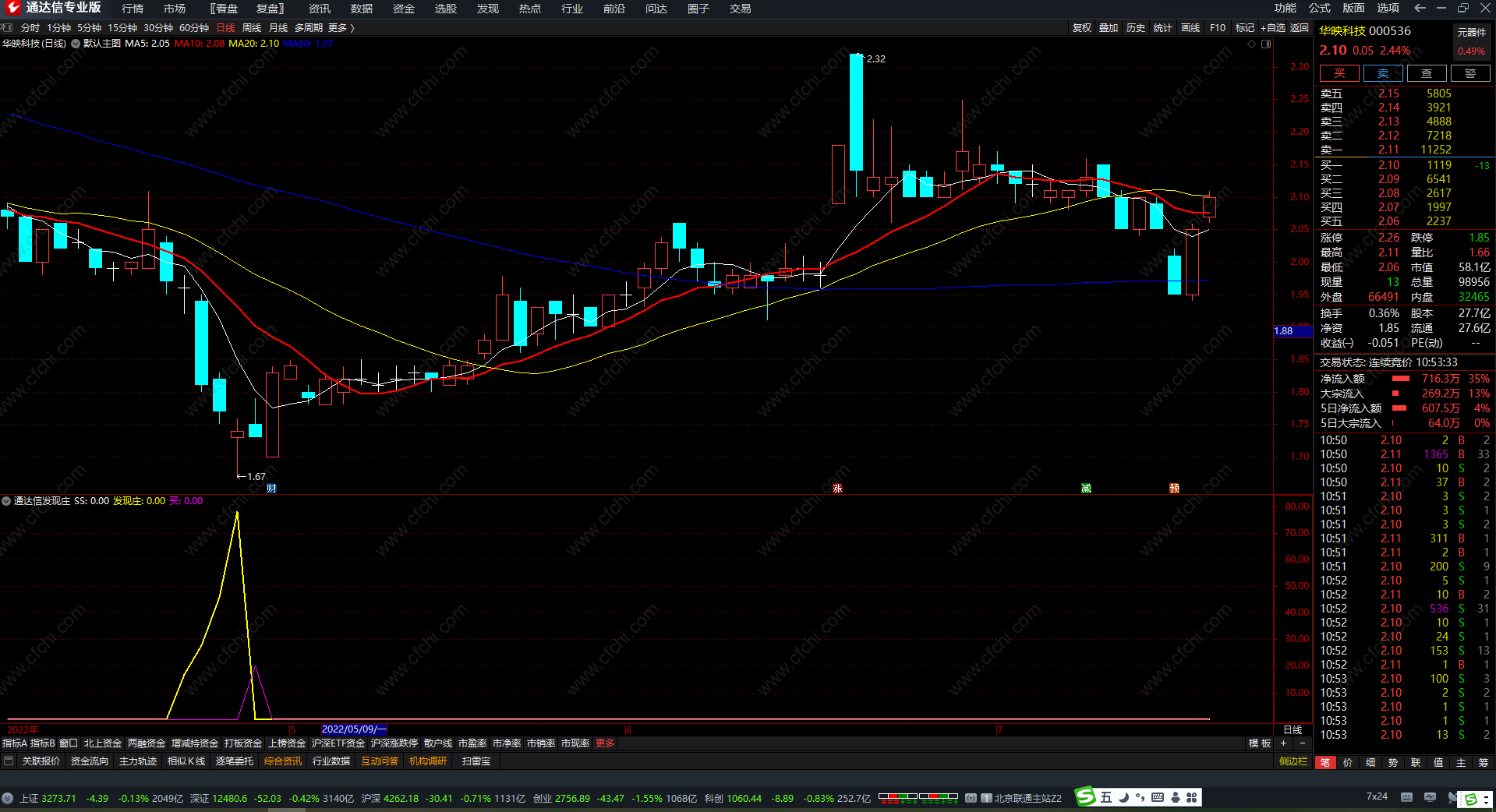
Task: Click the 画线 drawing button
Action: coord(1190,28)
